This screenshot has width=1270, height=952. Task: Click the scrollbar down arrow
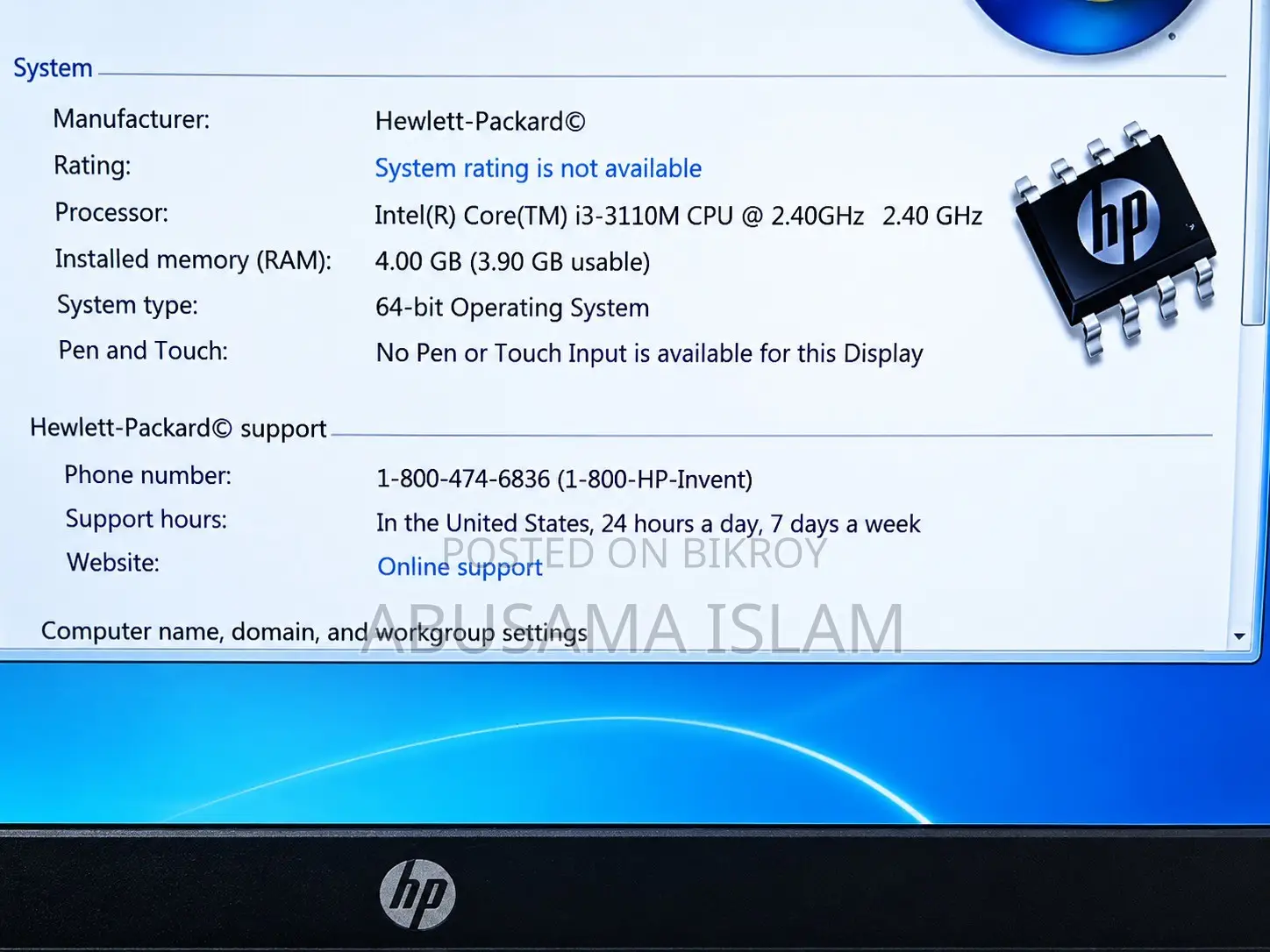1239,636
